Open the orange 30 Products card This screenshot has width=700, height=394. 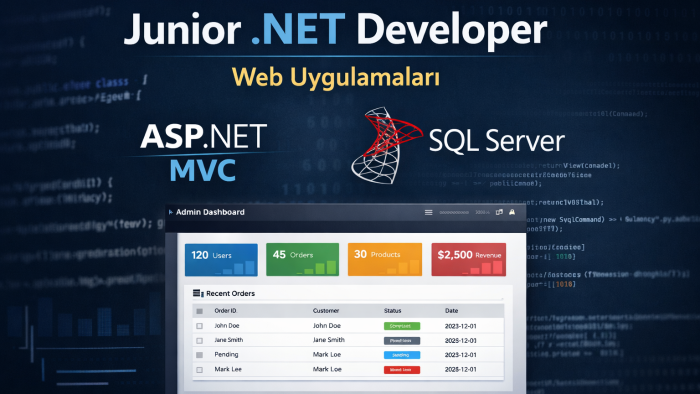coord(385,259)
